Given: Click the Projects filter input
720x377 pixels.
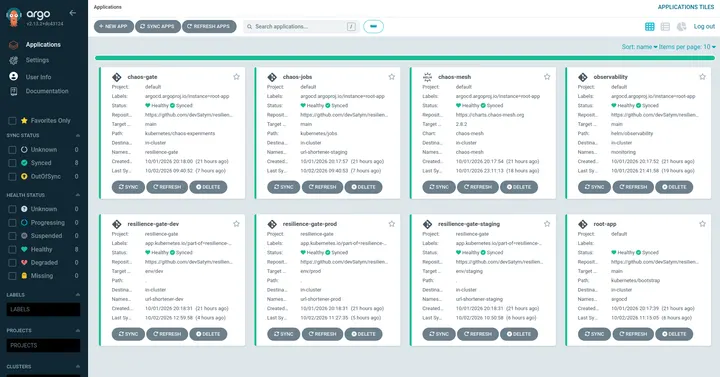Looking at the screenshot, I should (43, 345).
